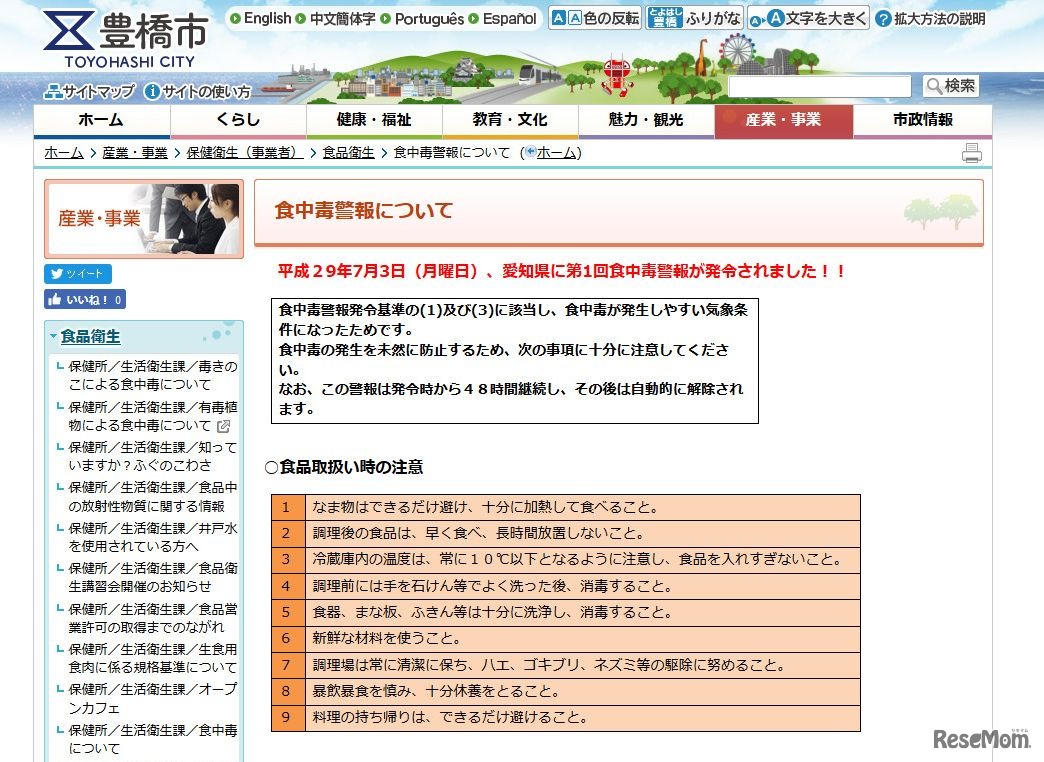Open the くらし navigation tab
Screen dimensions: 1044x762
point(237,120)
